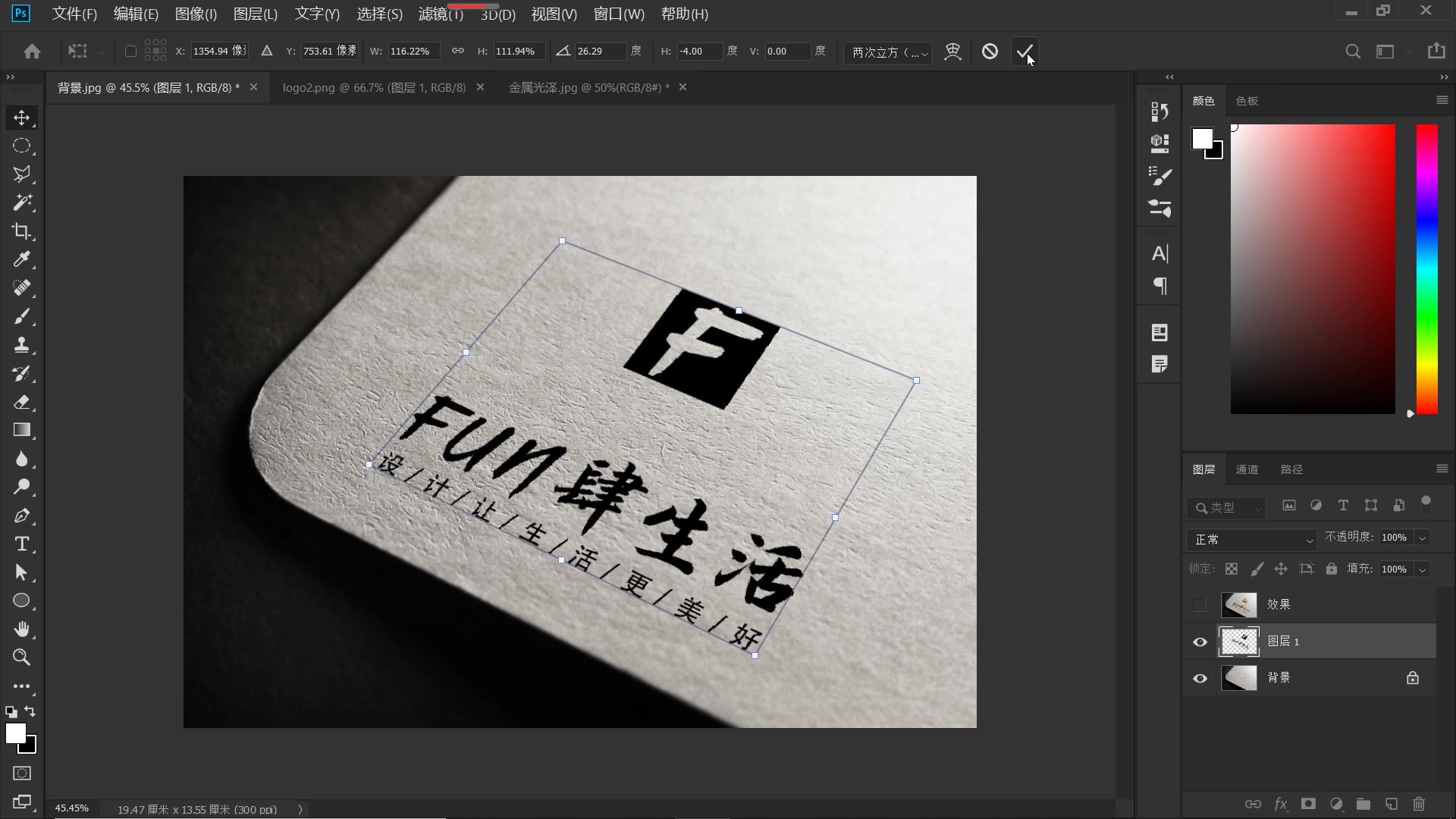The image size is (1456, 819).
Task: Select the Move tool
Action: 22,118
